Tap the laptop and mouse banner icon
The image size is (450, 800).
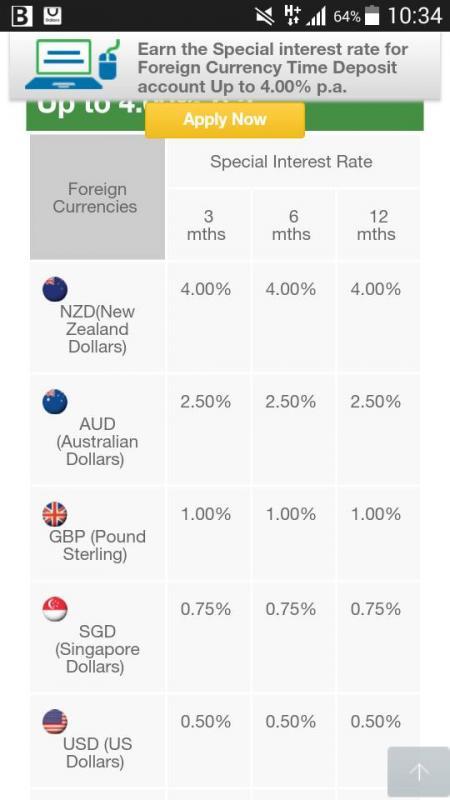coord(71,65)
